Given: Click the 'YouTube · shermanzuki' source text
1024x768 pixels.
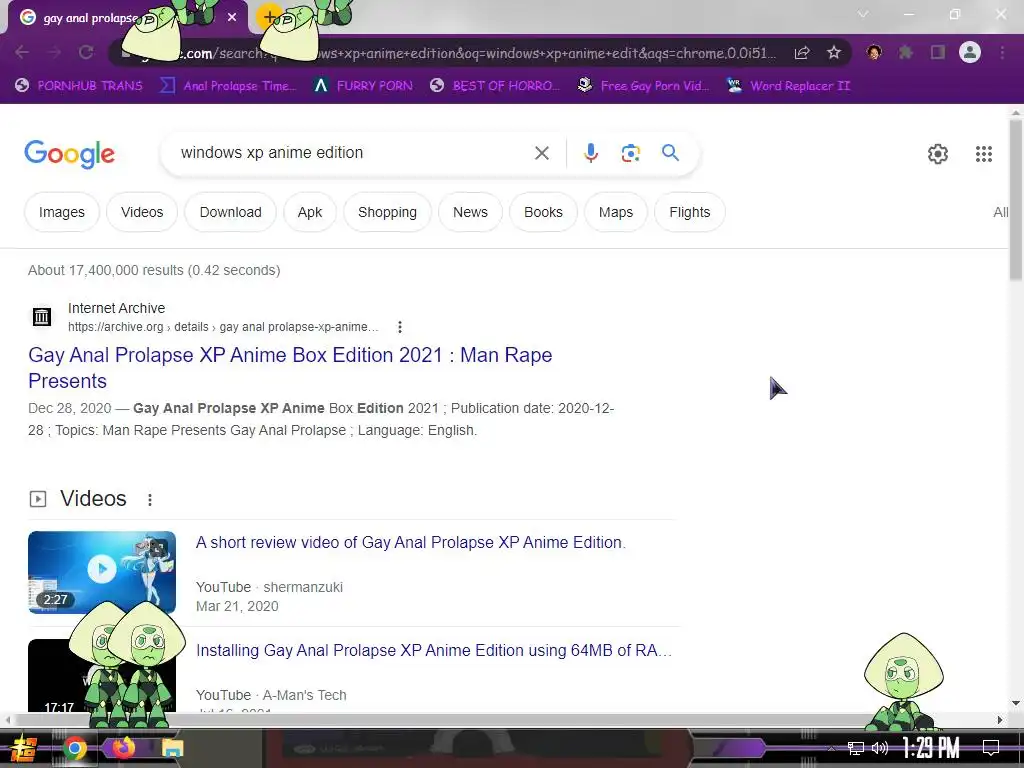Looking at the screenshot, I should coord(269,587).
